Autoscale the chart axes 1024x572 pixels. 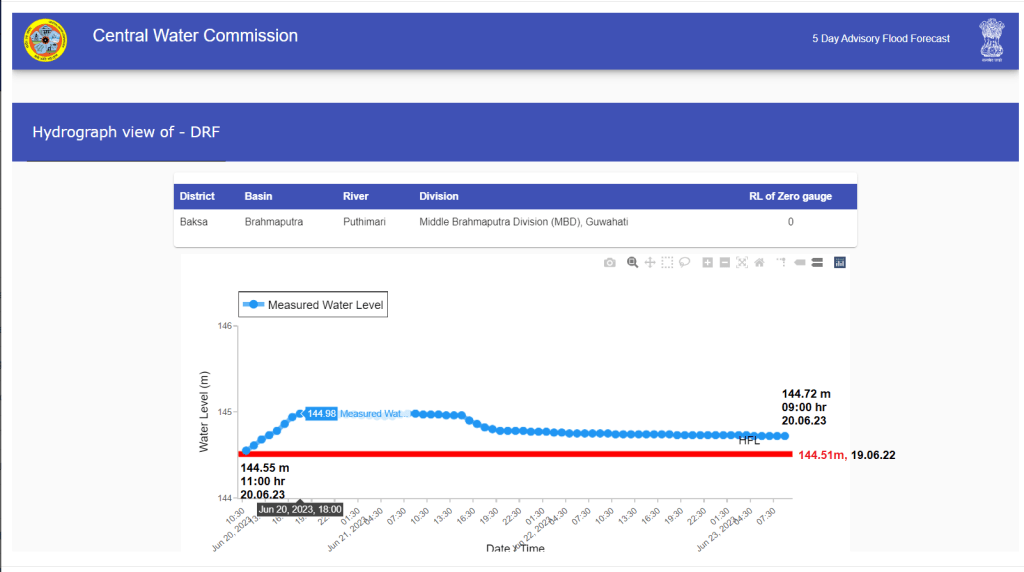point(742,263)
